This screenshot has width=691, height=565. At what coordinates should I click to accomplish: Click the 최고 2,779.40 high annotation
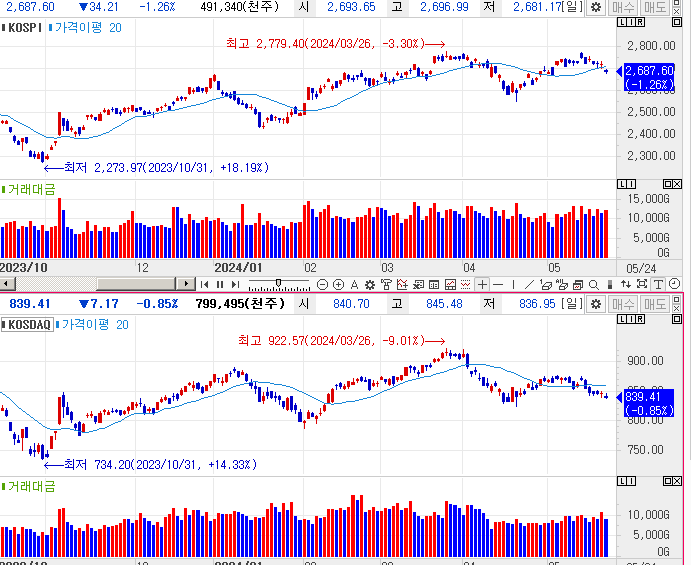(x=336, y=44)
